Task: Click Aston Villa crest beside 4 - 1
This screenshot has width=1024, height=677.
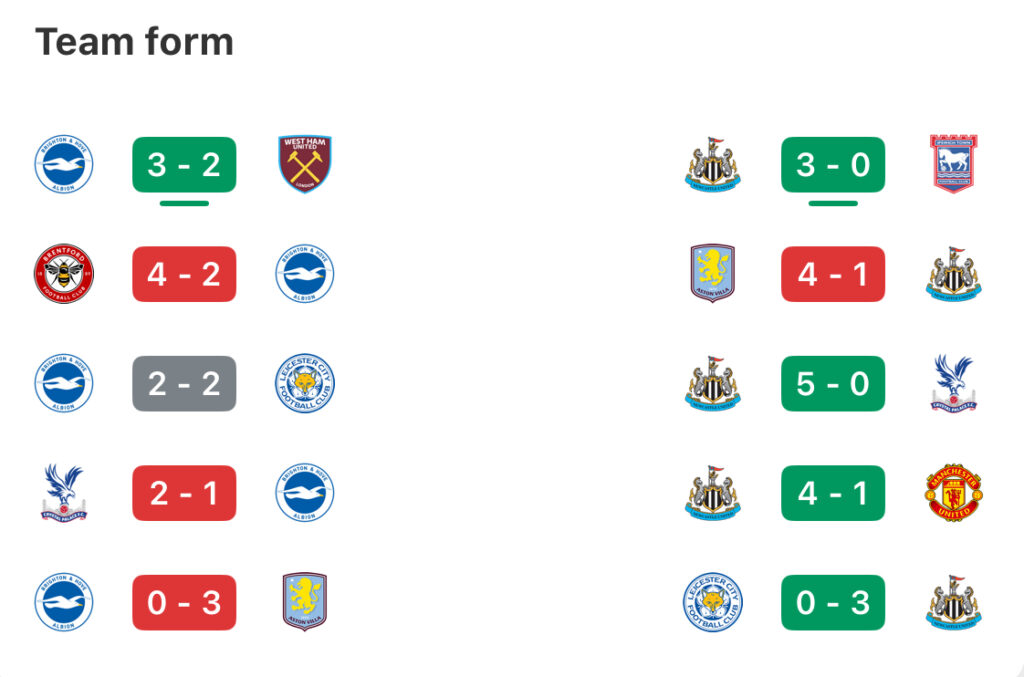Action: 712,274
